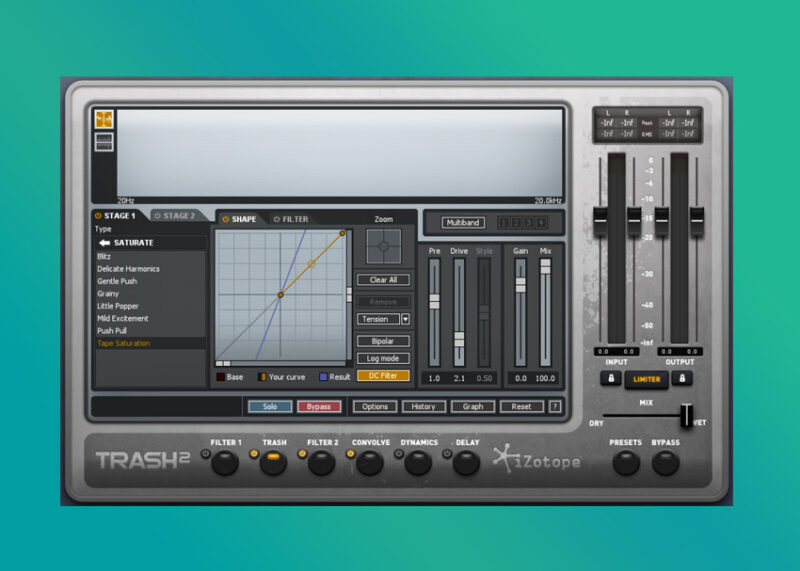Viewport: 800px width, 571px height.
Task: Open the Trash module knob
Action: [x=273, y=463]
